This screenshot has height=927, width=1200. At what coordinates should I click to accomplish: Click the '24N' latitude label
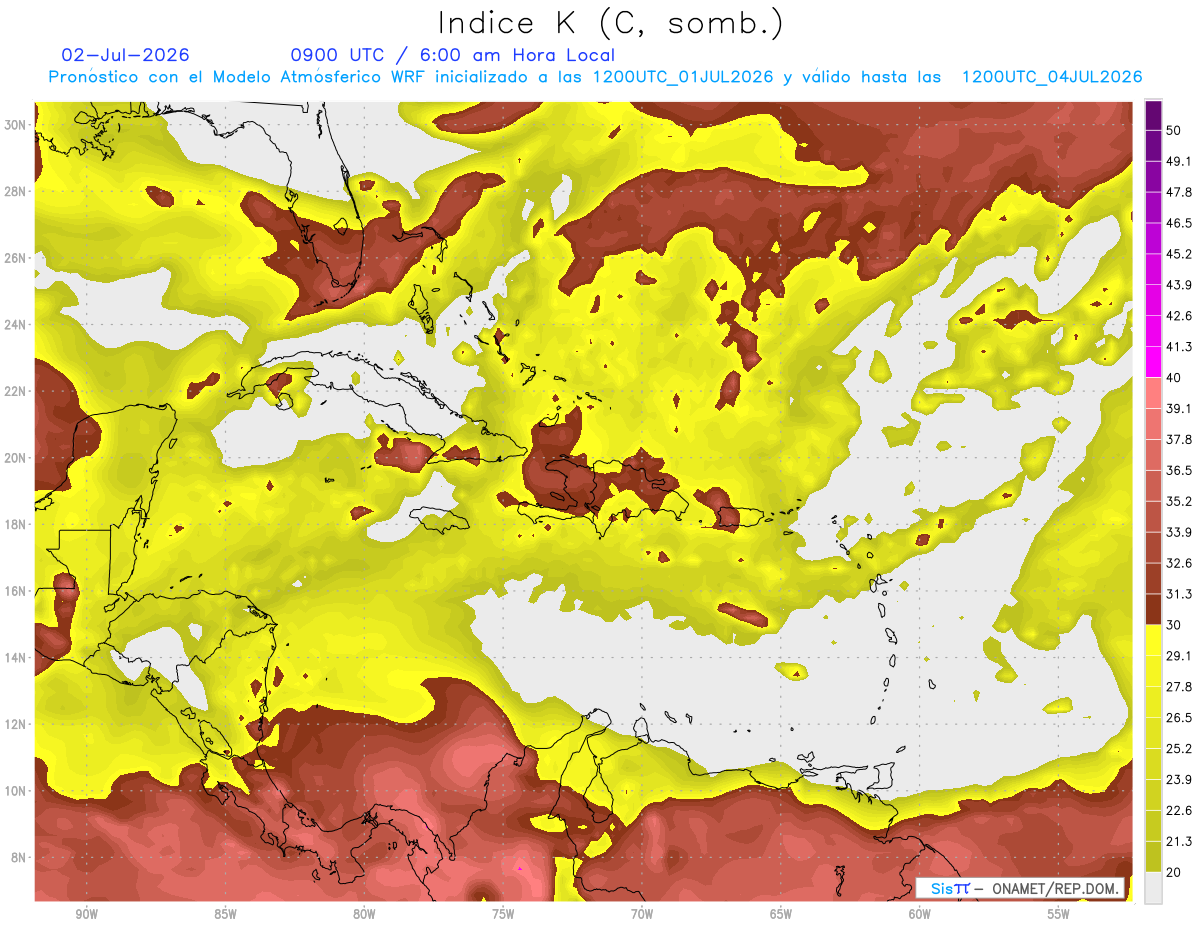click(15, 324)
